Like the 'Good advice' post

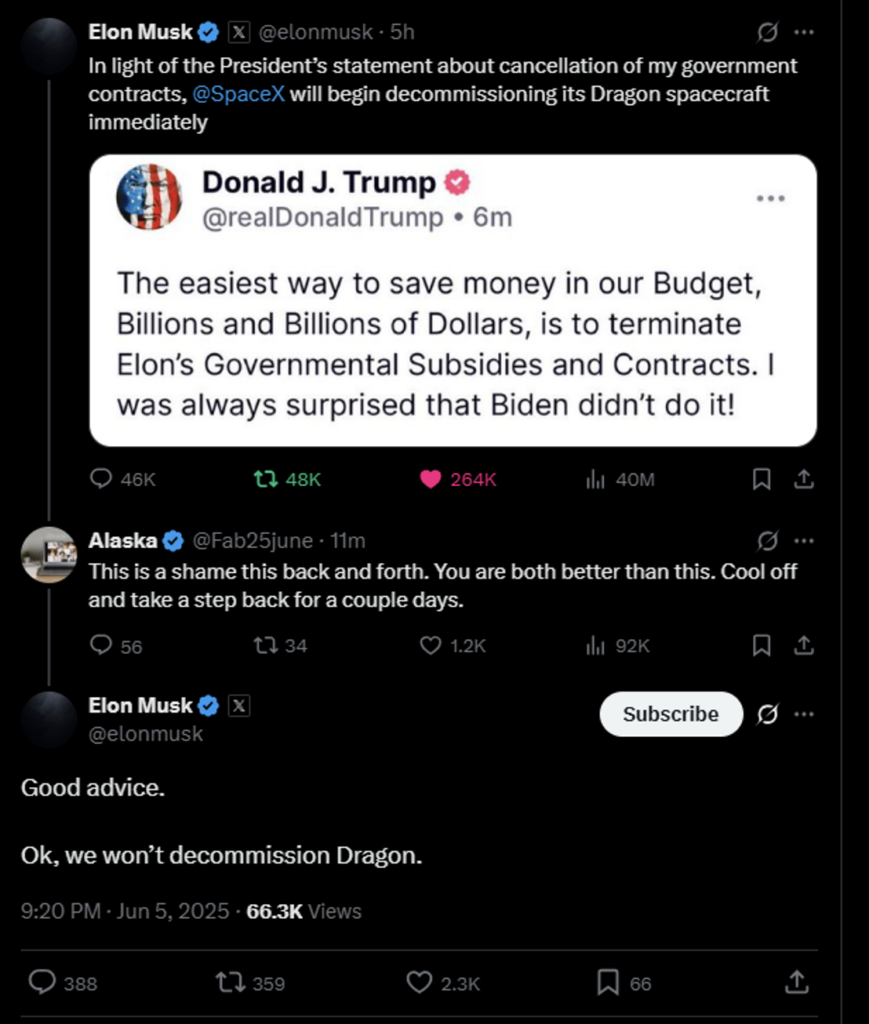(x=419, y=983)
